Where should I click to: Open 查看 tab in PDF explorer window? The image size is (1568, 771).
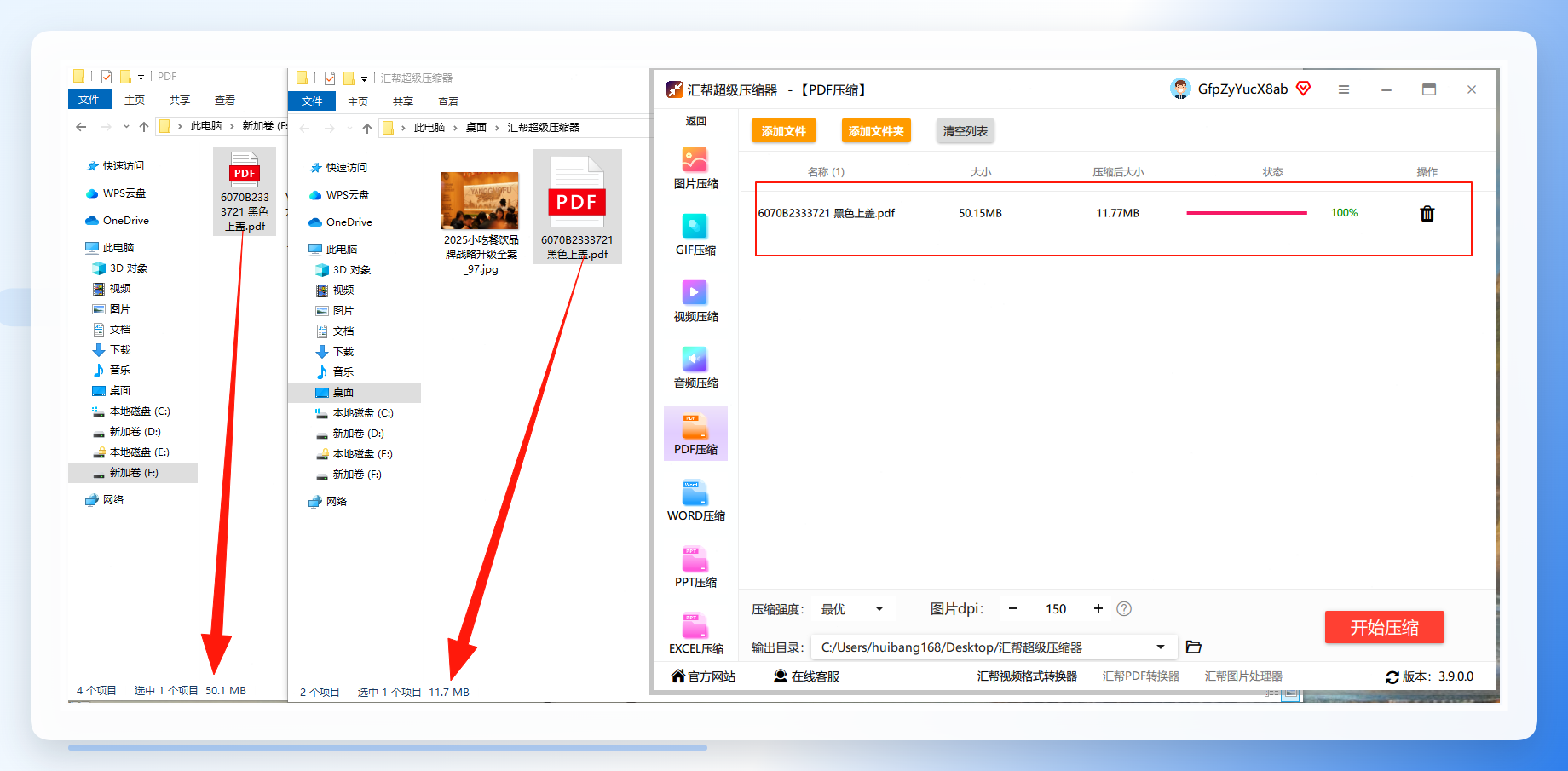click(x=225, y=101)
